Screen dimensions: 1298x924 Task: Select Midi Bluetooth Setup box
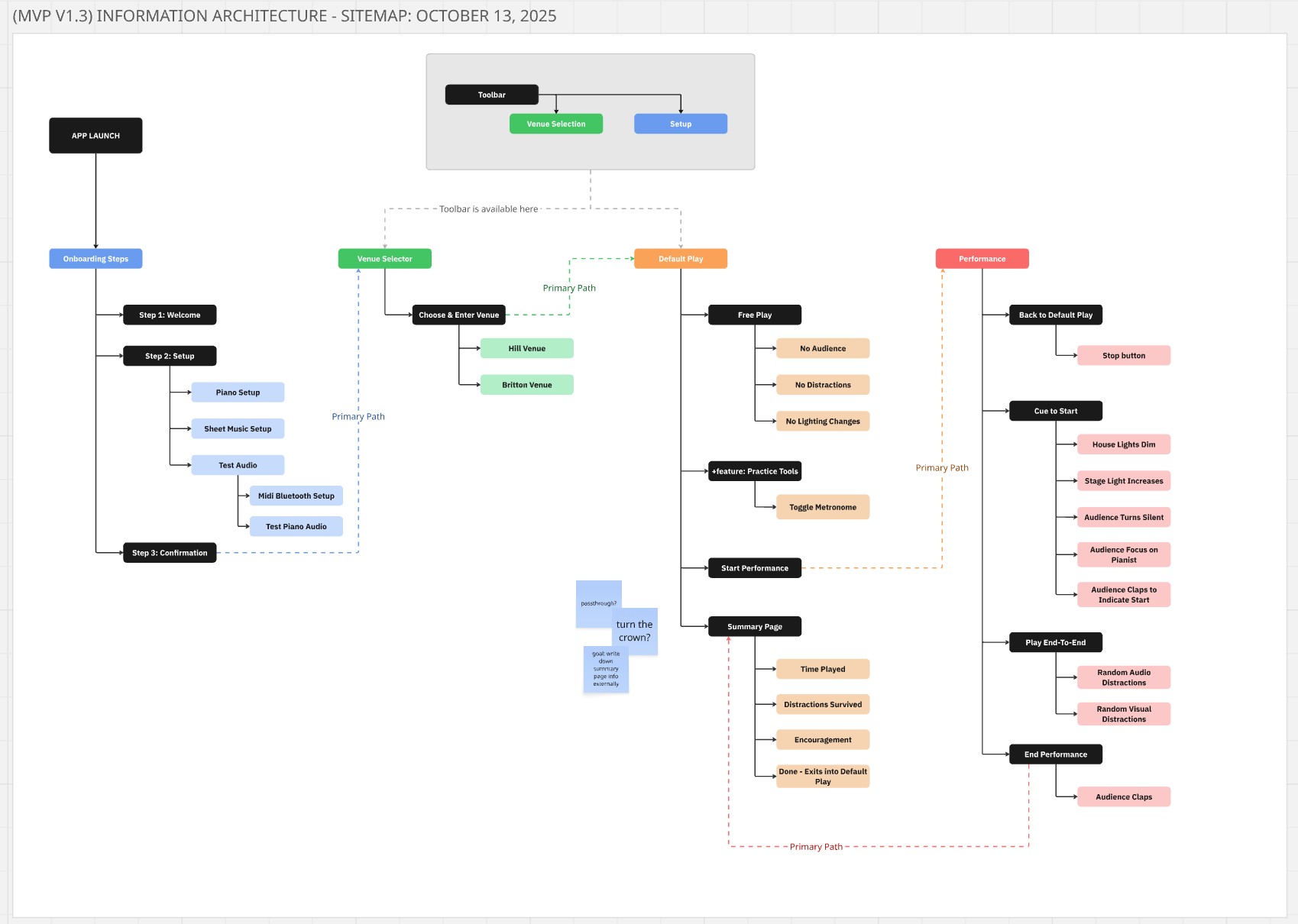[x=296, y=496]
